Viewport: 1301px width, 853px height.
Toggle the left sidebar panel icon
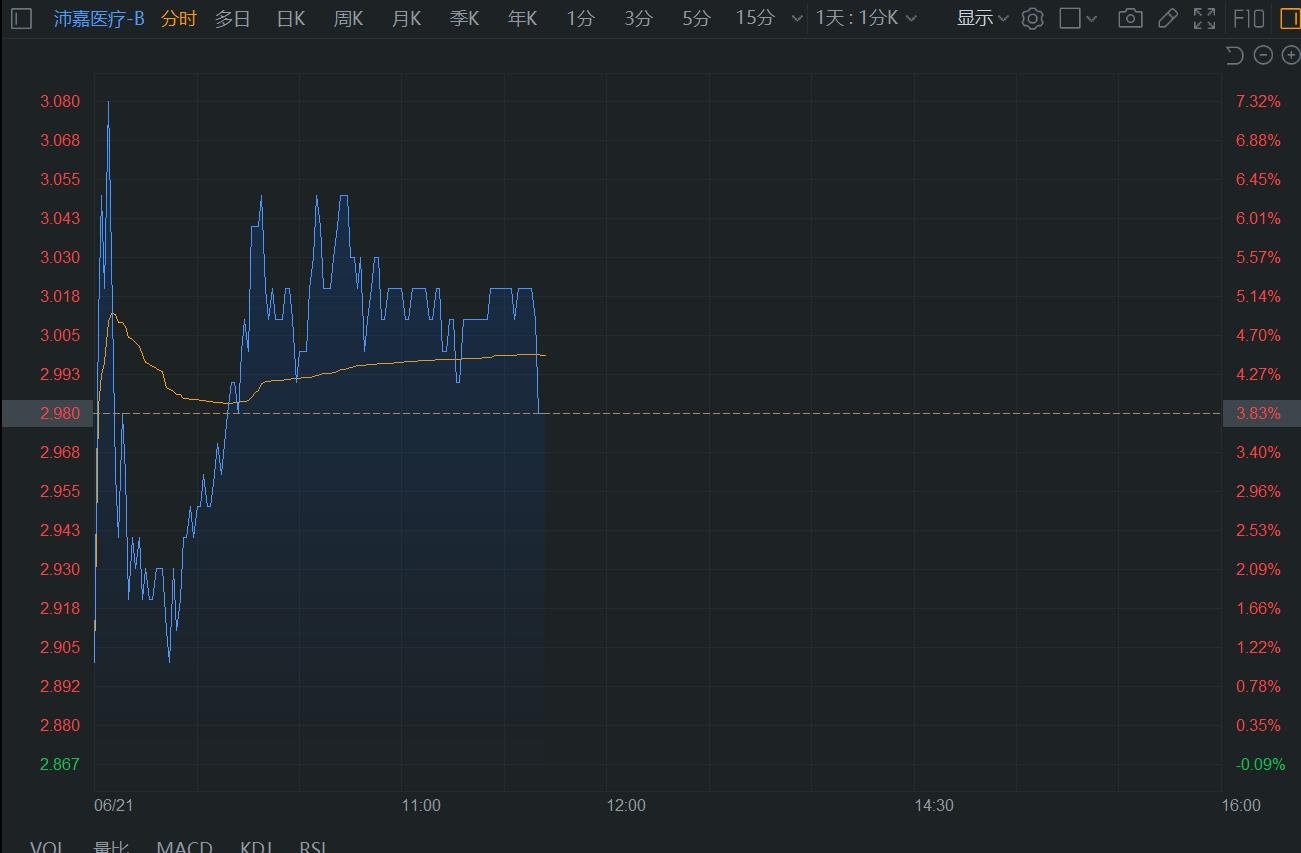point(21,18)
